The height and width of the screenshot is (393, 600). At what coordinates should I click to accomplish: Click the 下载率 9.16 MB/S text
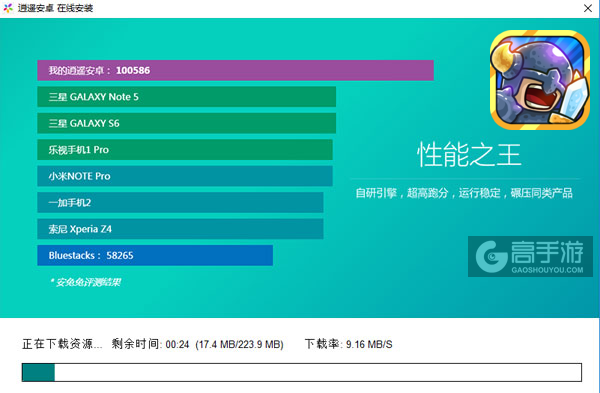click(x=349, y=344)
